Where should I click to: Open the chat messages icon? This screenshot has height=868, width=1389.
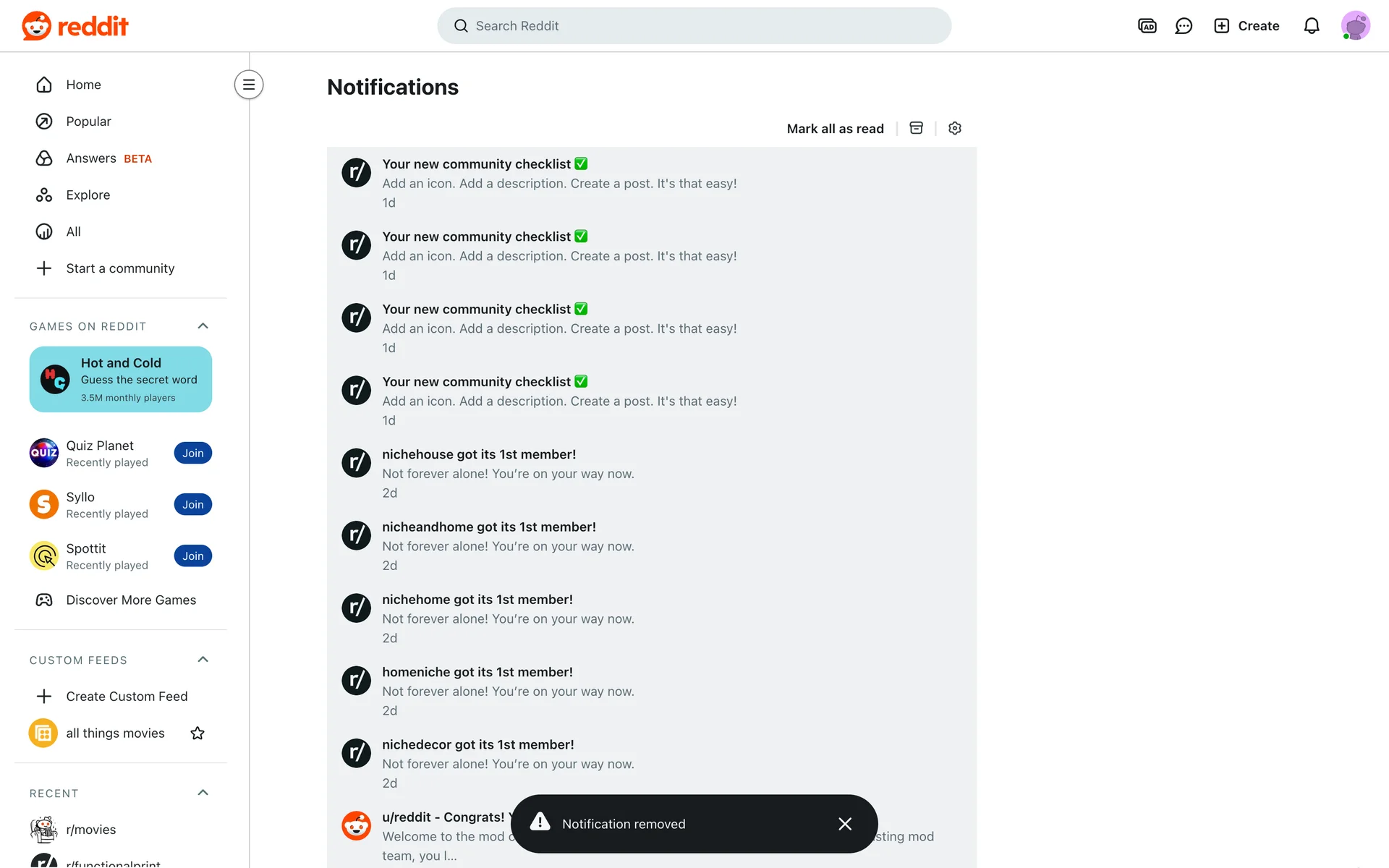click(x=1184, y=26)
